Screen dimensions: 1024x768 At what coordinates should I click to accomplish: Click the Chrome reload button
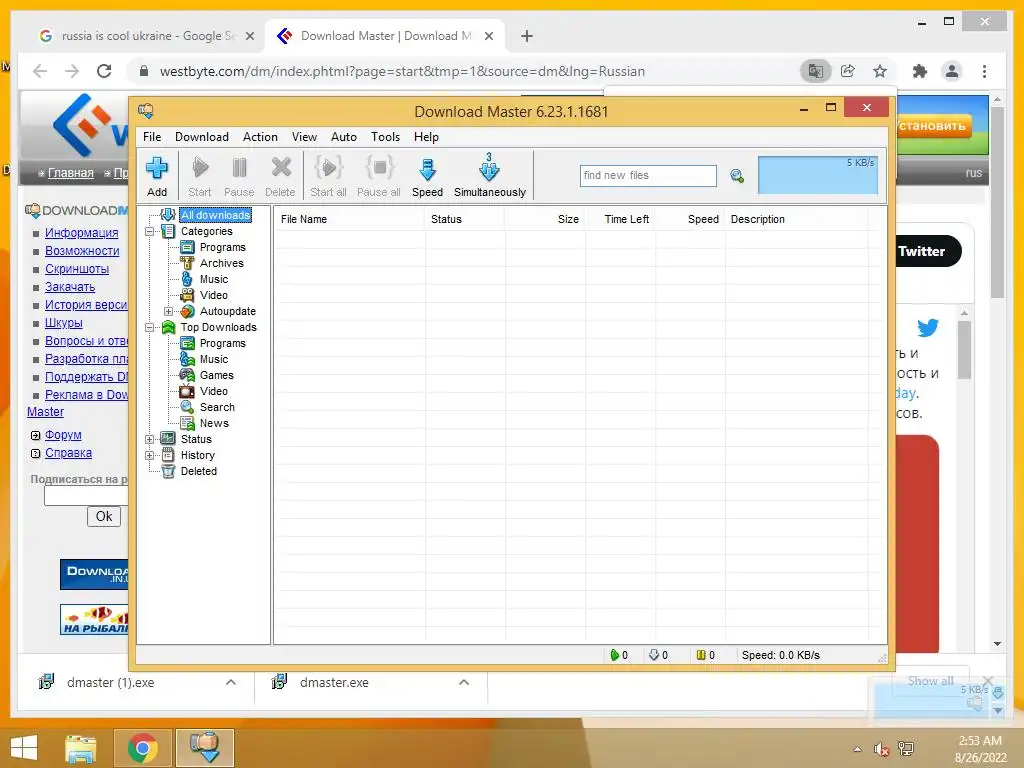[104, 71]
